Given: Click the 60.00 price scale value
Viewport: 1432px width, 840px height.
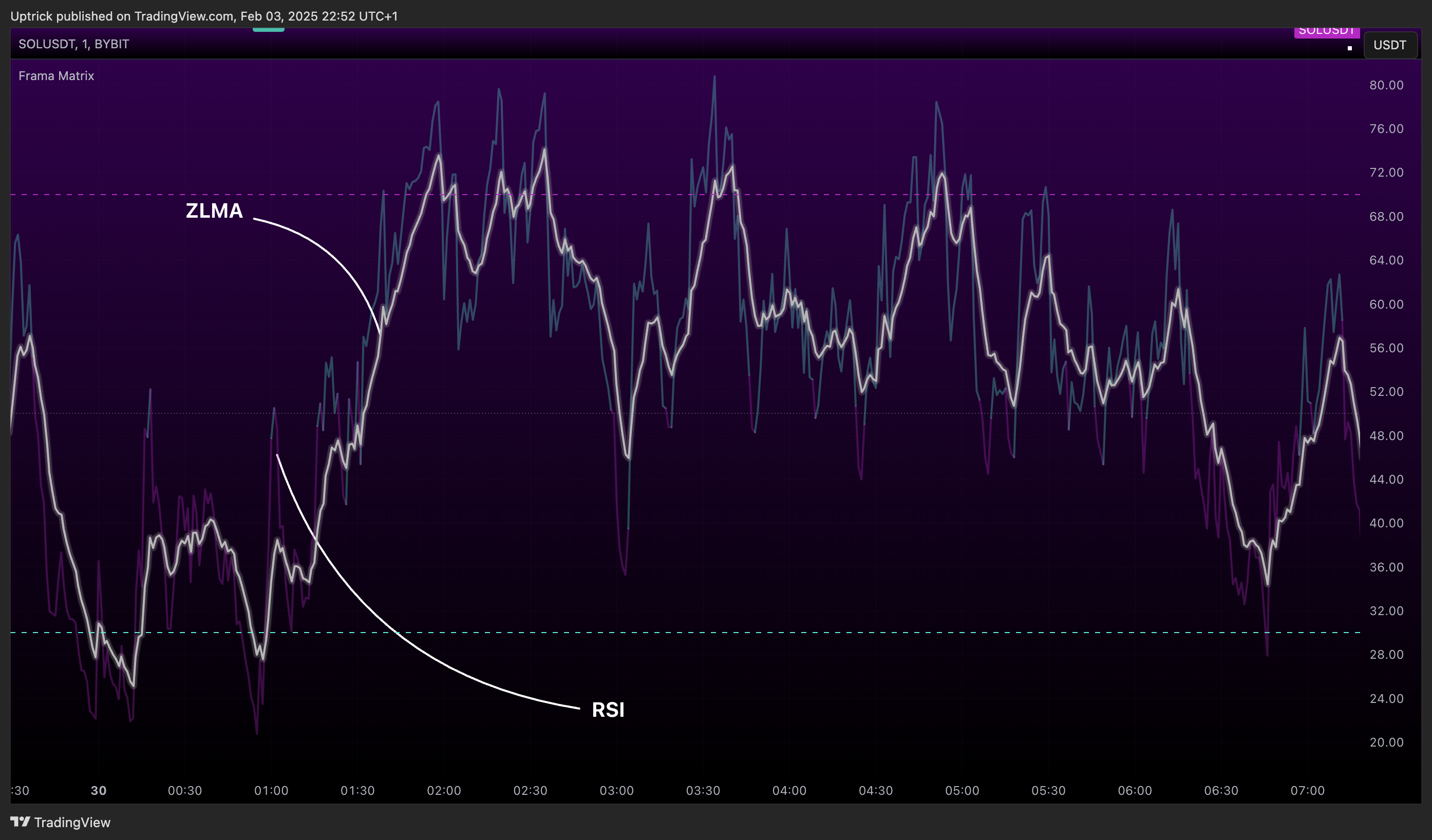Looking at the screenshot, I should point(1386,304).
